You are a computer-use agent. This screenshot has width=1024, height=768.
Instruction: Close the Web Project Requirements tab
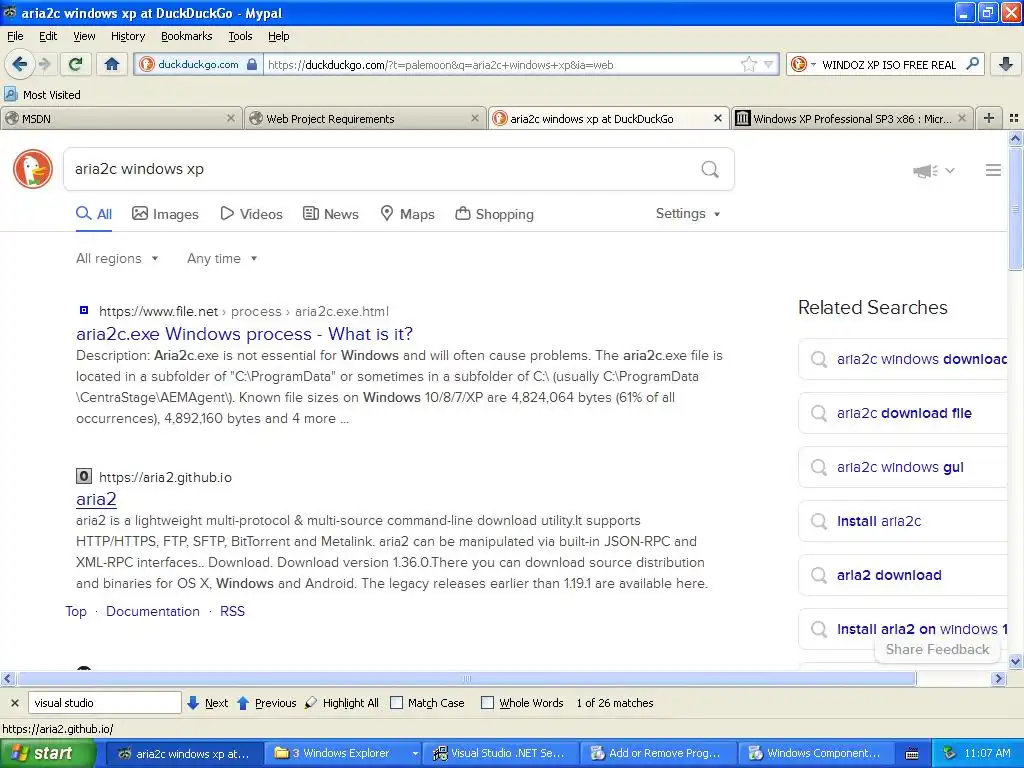pos(475,118)
